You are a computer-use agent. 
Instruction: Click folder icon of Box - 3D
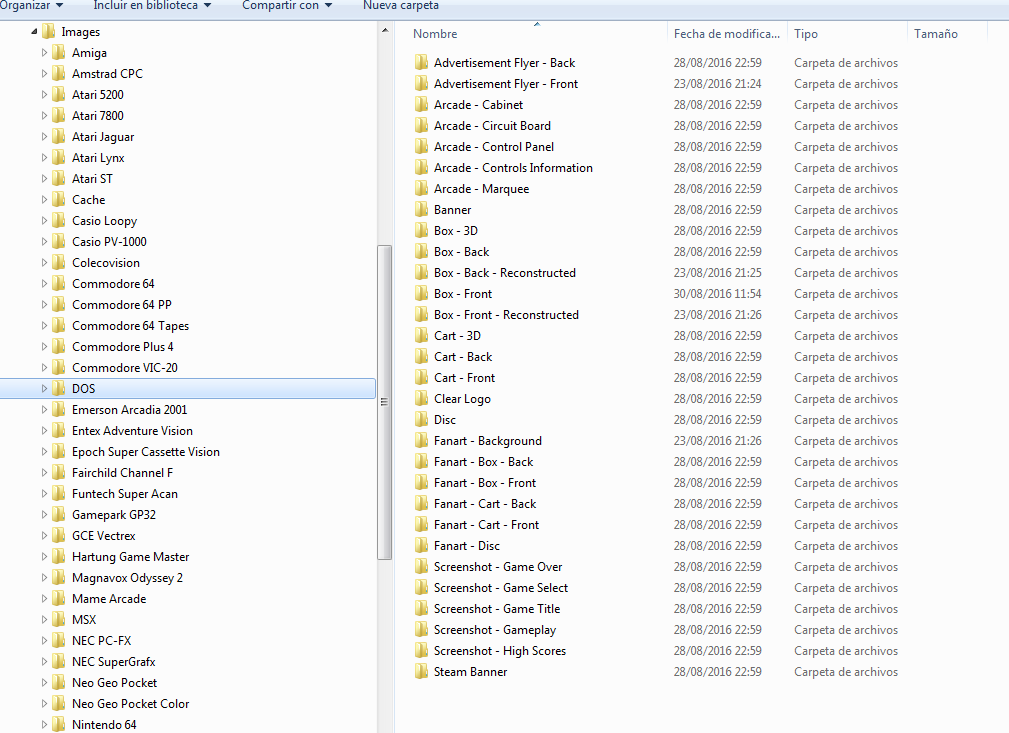tap(421, 230)
